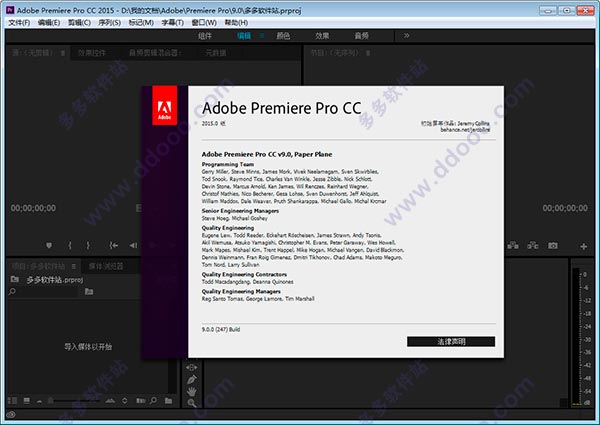Screen dimensions: 600x425
Task: Click the Step Back one frame icon
Action: pos(133,245)
